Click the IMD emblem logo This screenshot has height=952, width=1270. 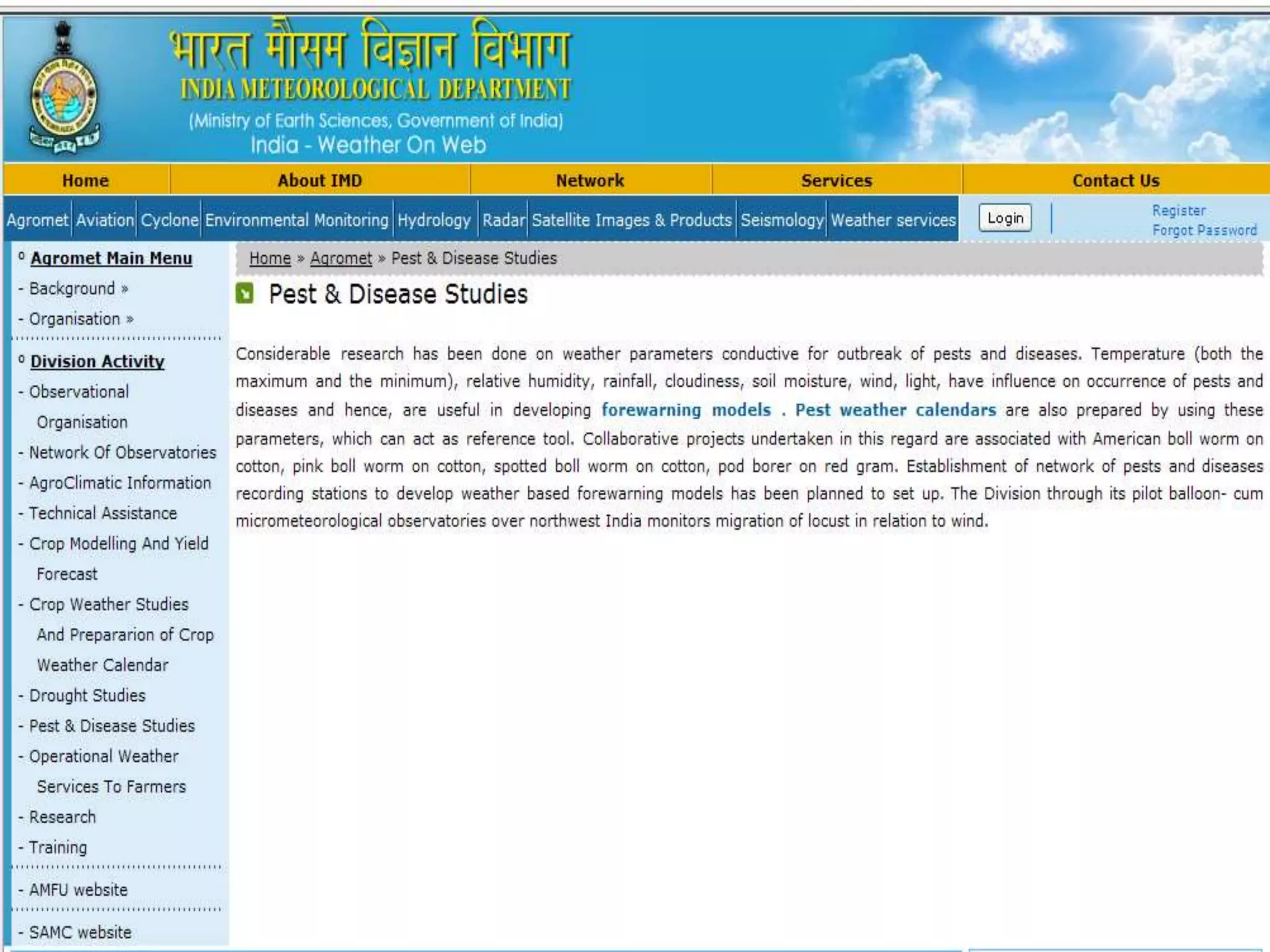click(x=64, y=89)
